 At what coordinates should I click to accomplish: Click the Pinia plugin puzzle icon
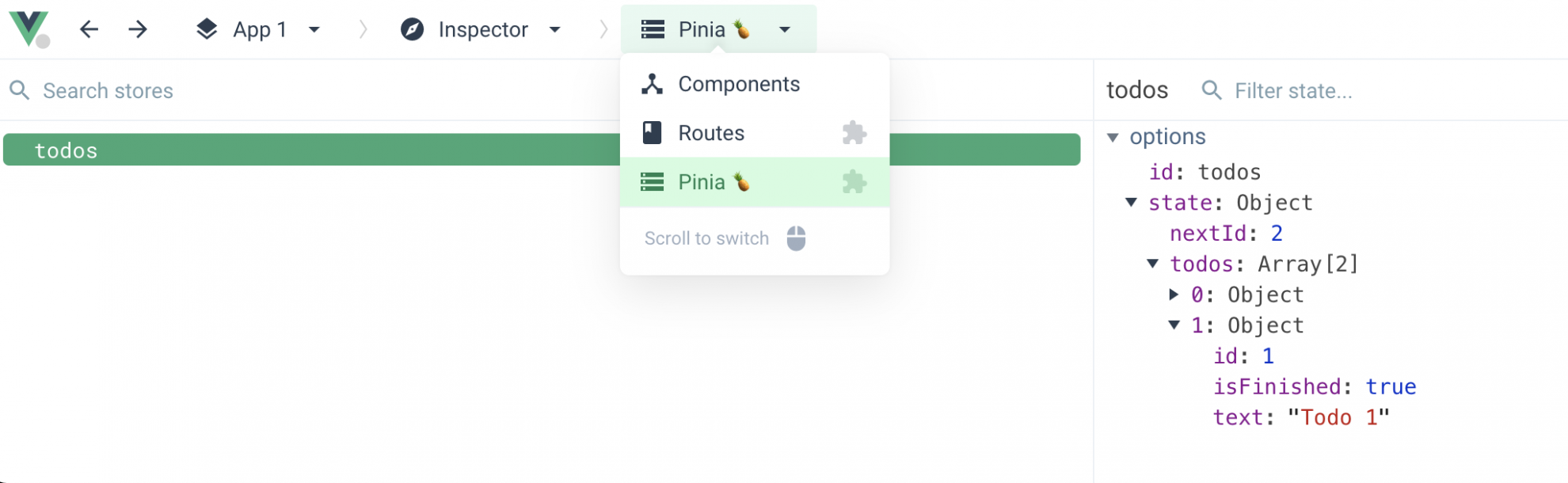pos(854,181)
